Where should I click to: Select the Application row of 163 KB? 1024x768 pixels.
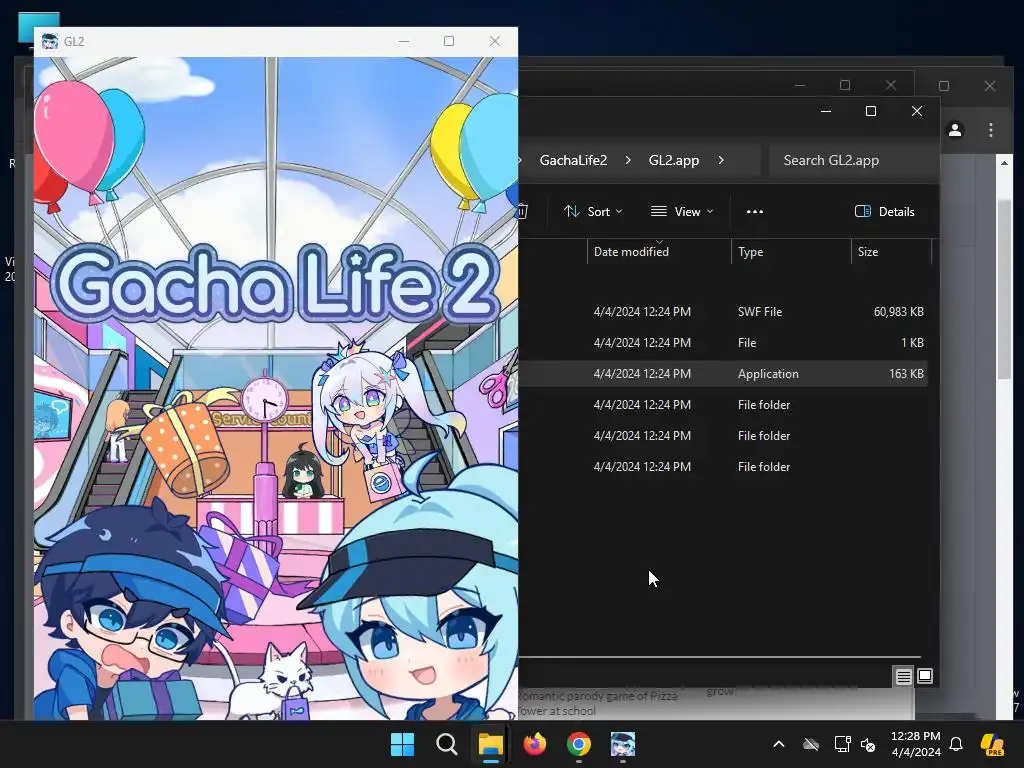coord(724,374)
